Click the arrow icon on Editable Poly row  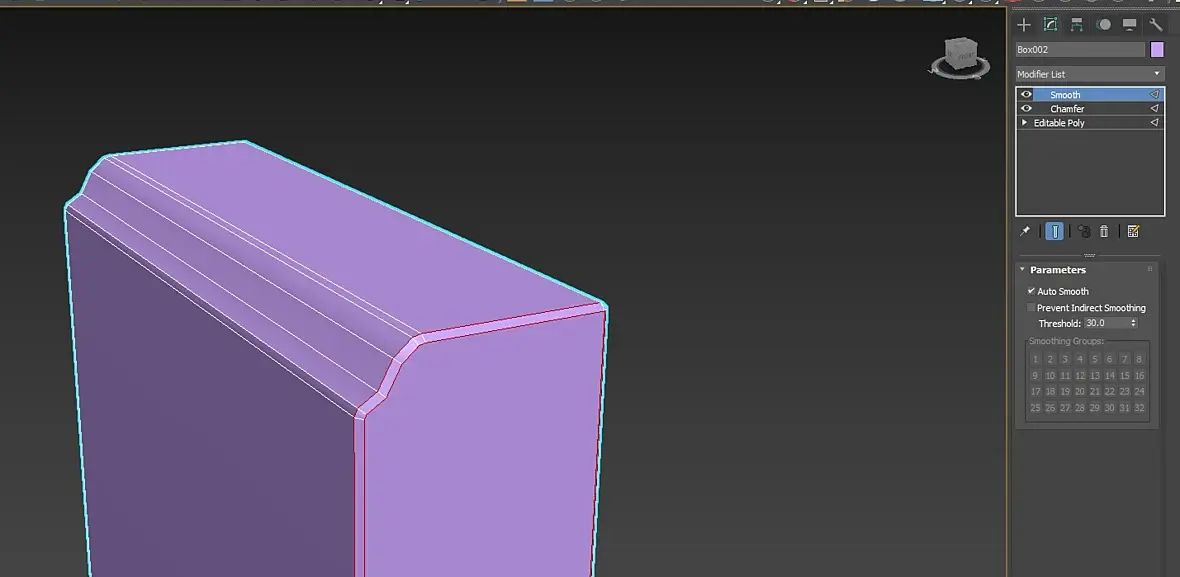[1154, 123]
